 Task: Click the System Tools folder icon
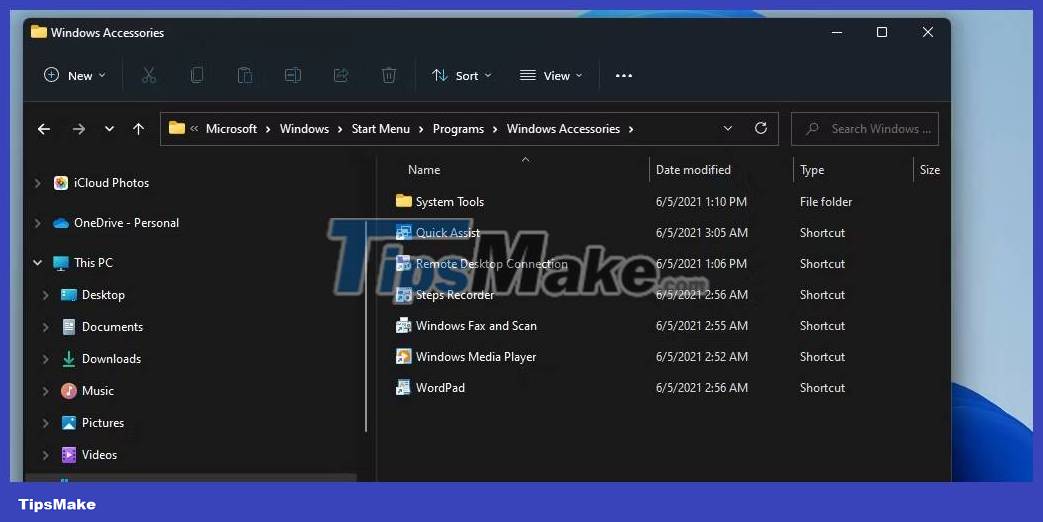pyautogui.click(x=403, y=201)
